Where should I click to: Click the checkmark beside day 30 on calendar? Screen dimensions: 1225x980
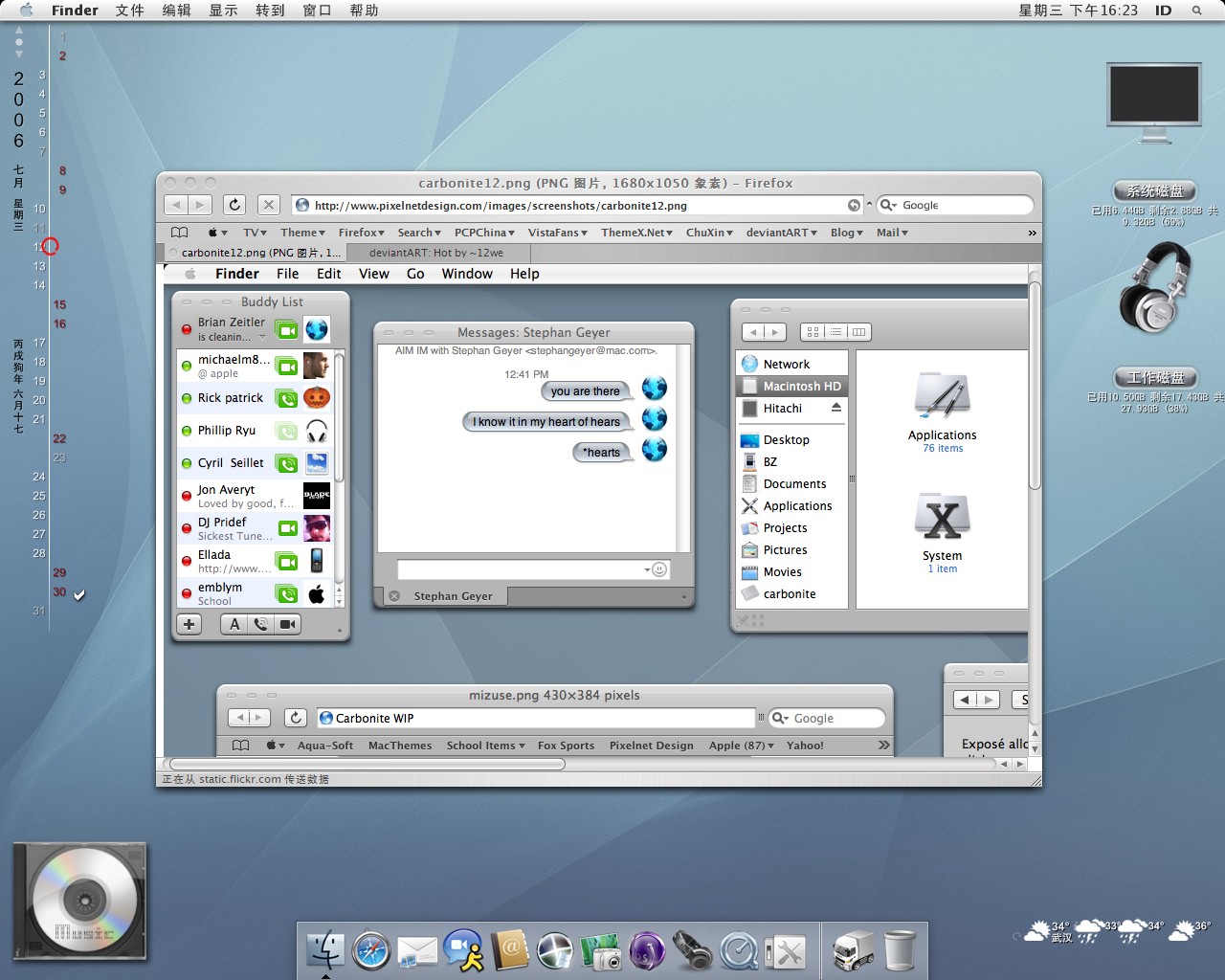[x=79, y=594]
